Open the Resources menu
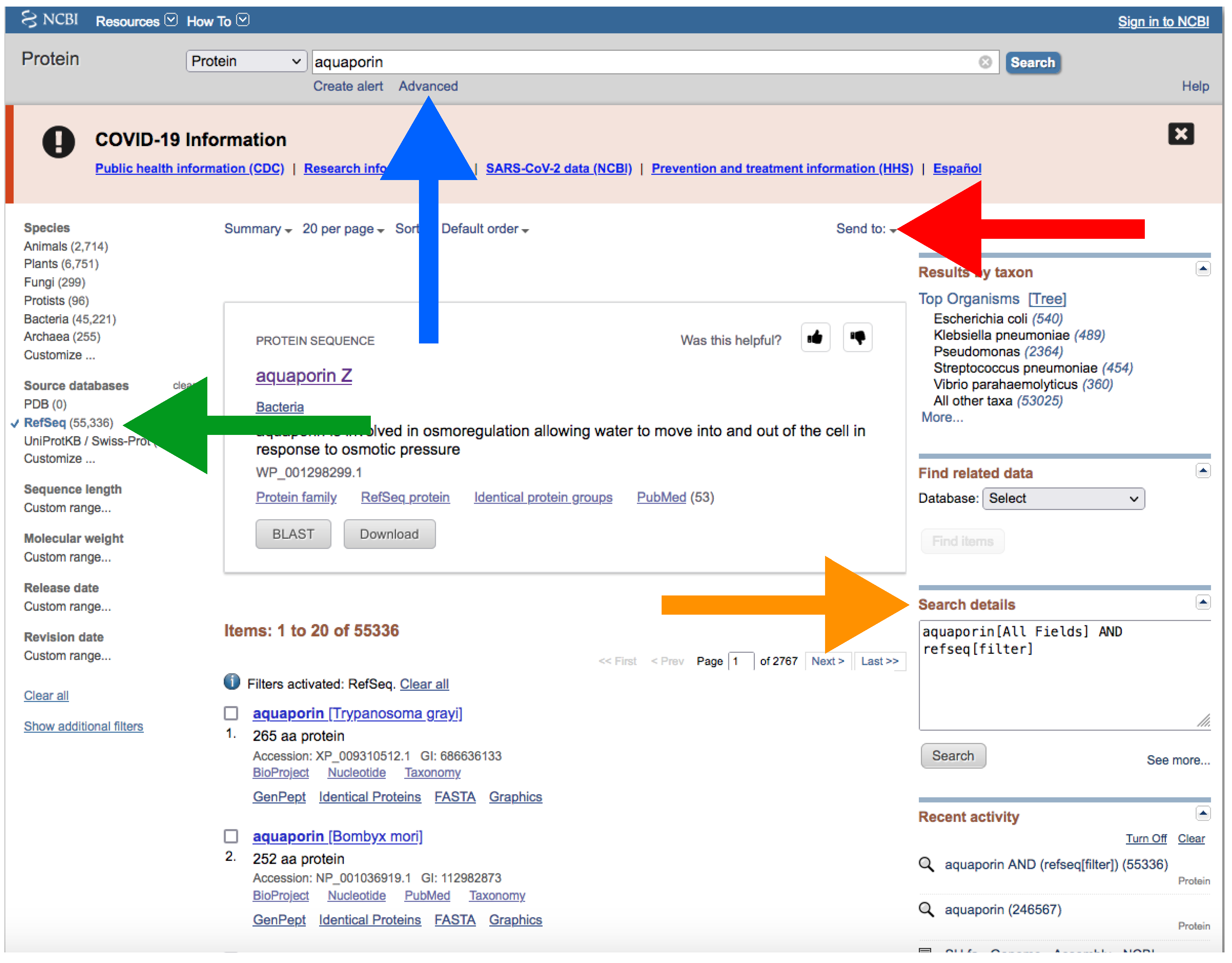The image size is (1232, 963). (x=136, y=22)
